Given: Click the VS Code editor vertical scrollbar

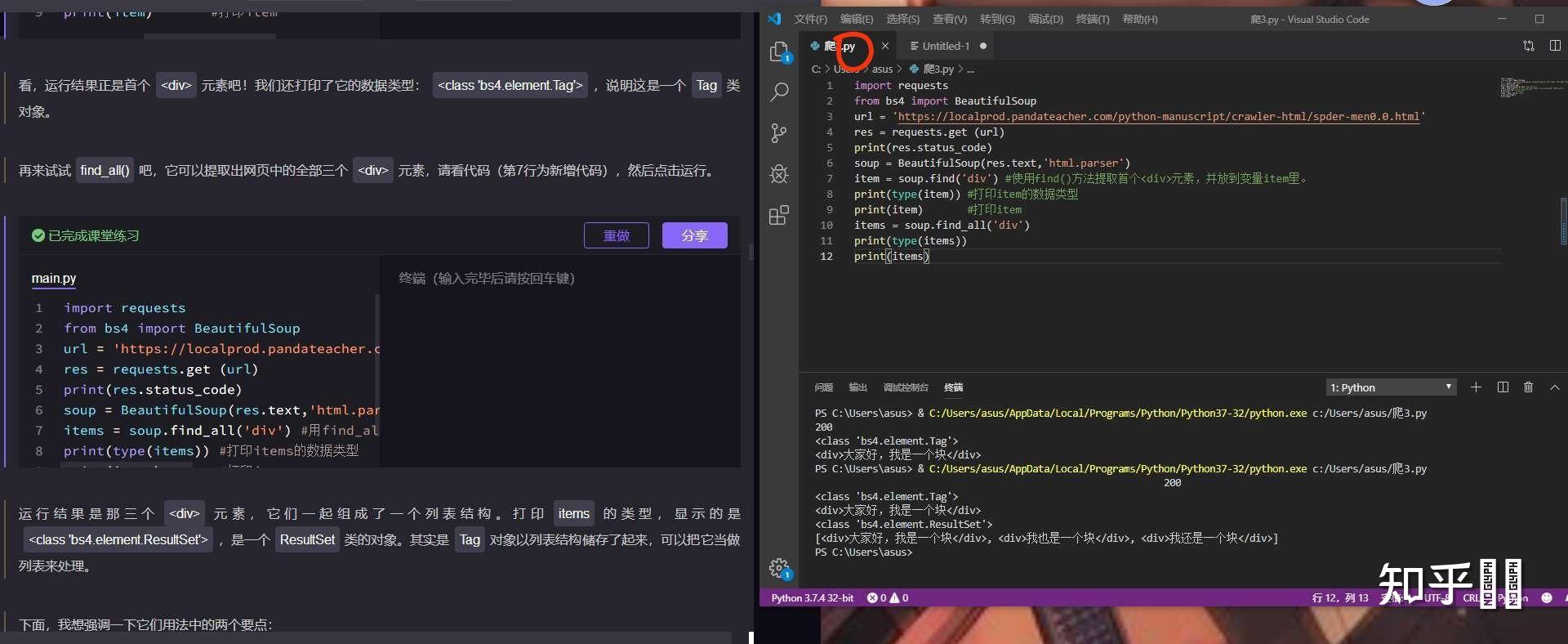Looking at the screenshot, I should [1564, 221].
